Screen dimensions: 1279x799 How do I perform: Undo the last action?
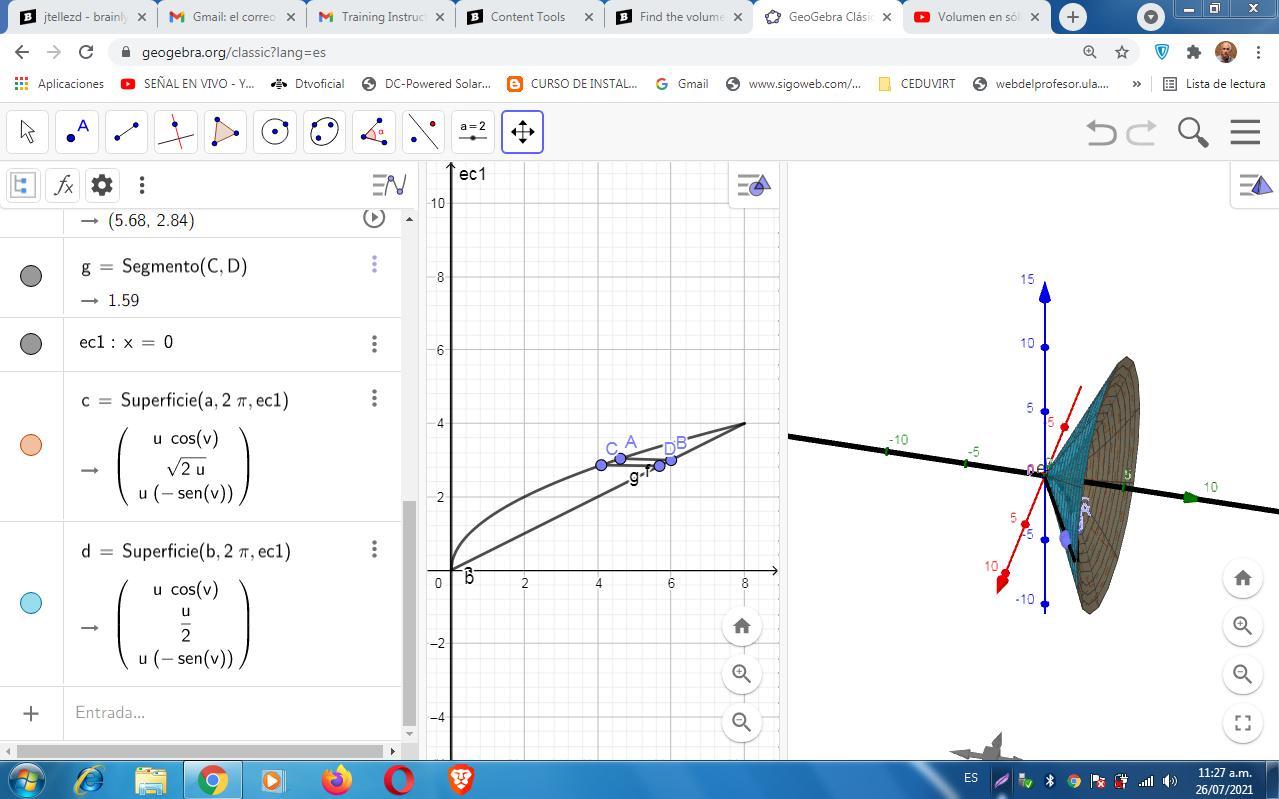click(1101, 132)
